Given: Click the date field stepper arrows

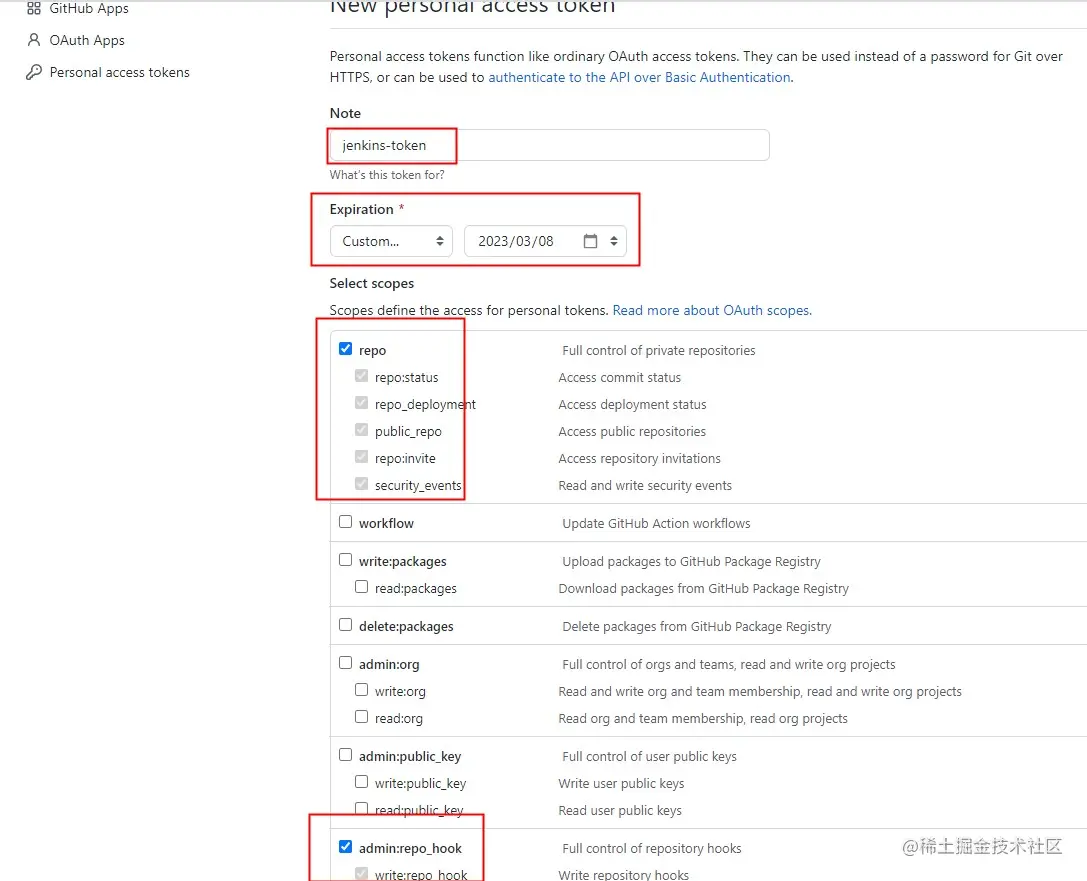Looking at the screenshot, I should [x=614, y=242].
